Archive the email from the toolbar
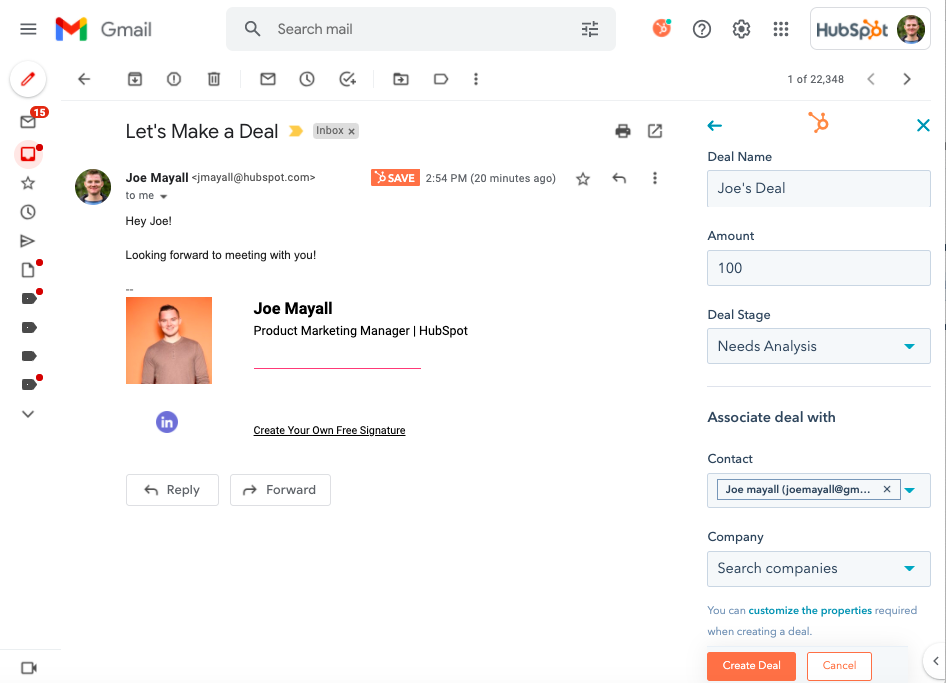946x683 pixels. point(134,79)
